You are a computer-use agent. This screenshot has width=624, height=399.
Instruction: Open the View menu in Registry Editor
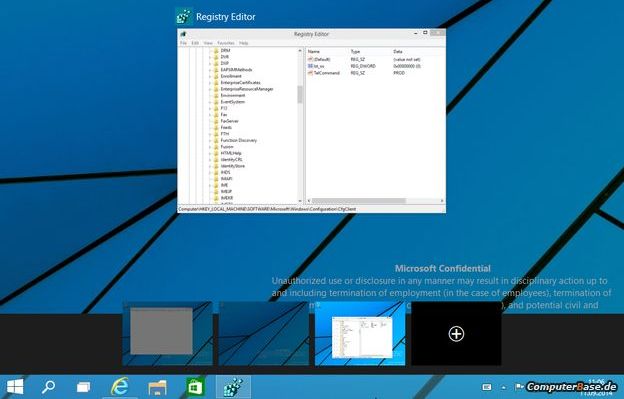coord(208,43)
